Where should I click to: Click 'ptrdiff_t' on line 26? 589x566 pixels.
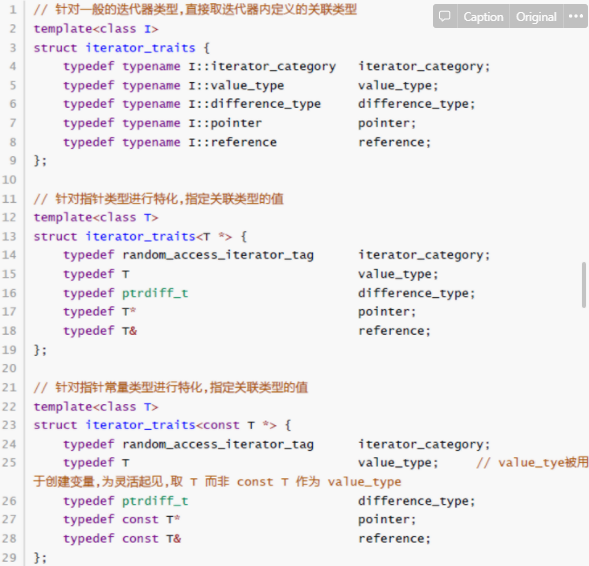coord(155,501)
